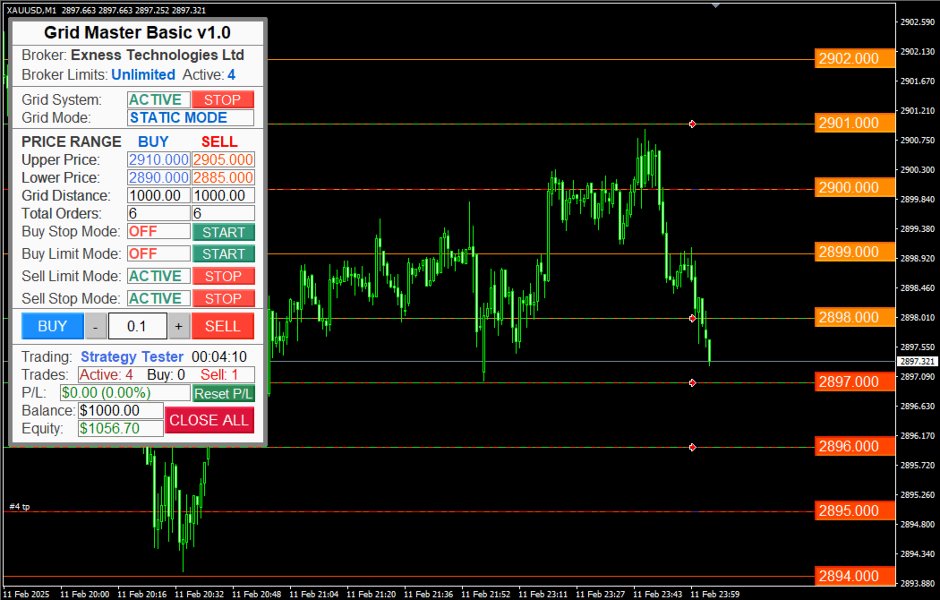The image size is (940, 600).
Task: Increase lot size with the plus stepper
Action: click(x=180, y=325)
